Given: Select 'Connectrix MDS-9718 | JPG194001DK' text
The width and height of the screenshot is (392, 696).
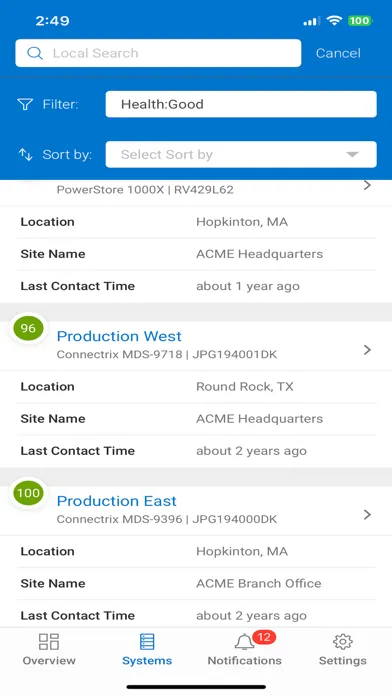Looking at the screenshot, I should point(167,355).
